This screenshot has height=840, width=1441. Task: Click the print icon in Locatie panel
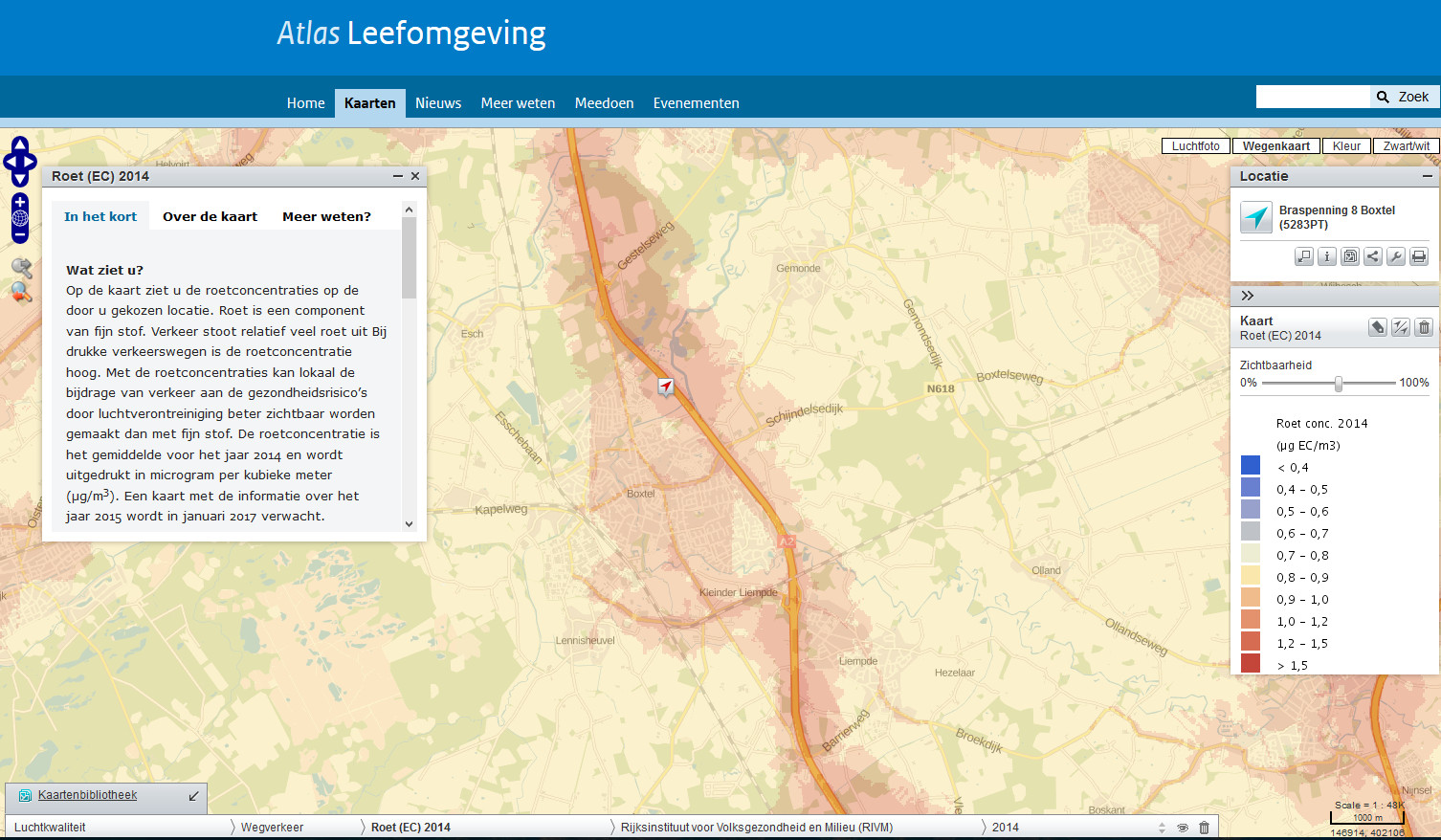[x=1419, y=256]
